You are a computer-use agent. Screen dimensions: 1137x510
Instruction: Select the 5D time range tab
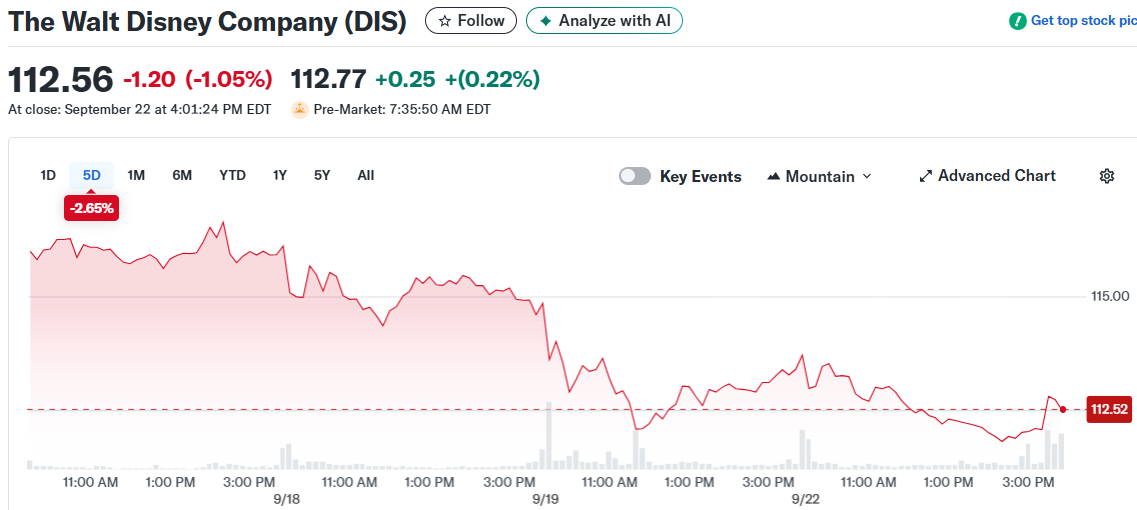click(x=91, y=176)
